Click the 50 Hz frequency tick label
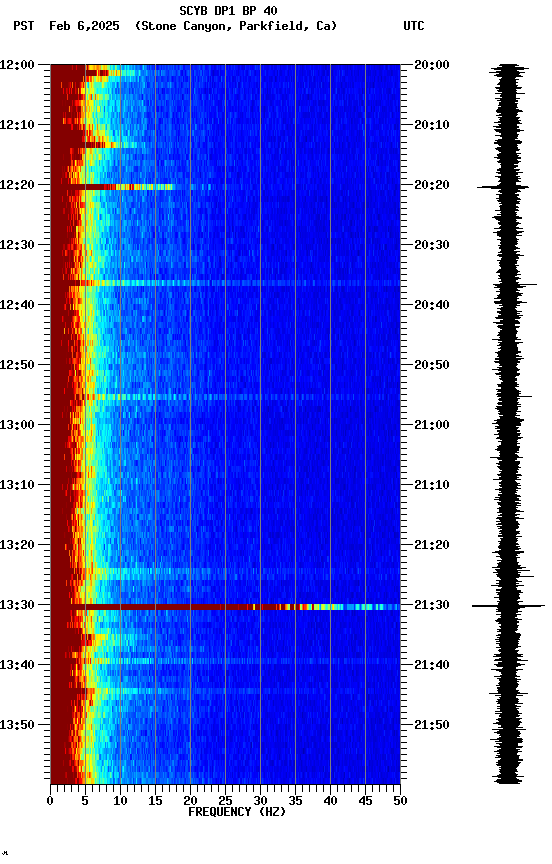This screenshot has height=864, width=552. tap(400, 801)
